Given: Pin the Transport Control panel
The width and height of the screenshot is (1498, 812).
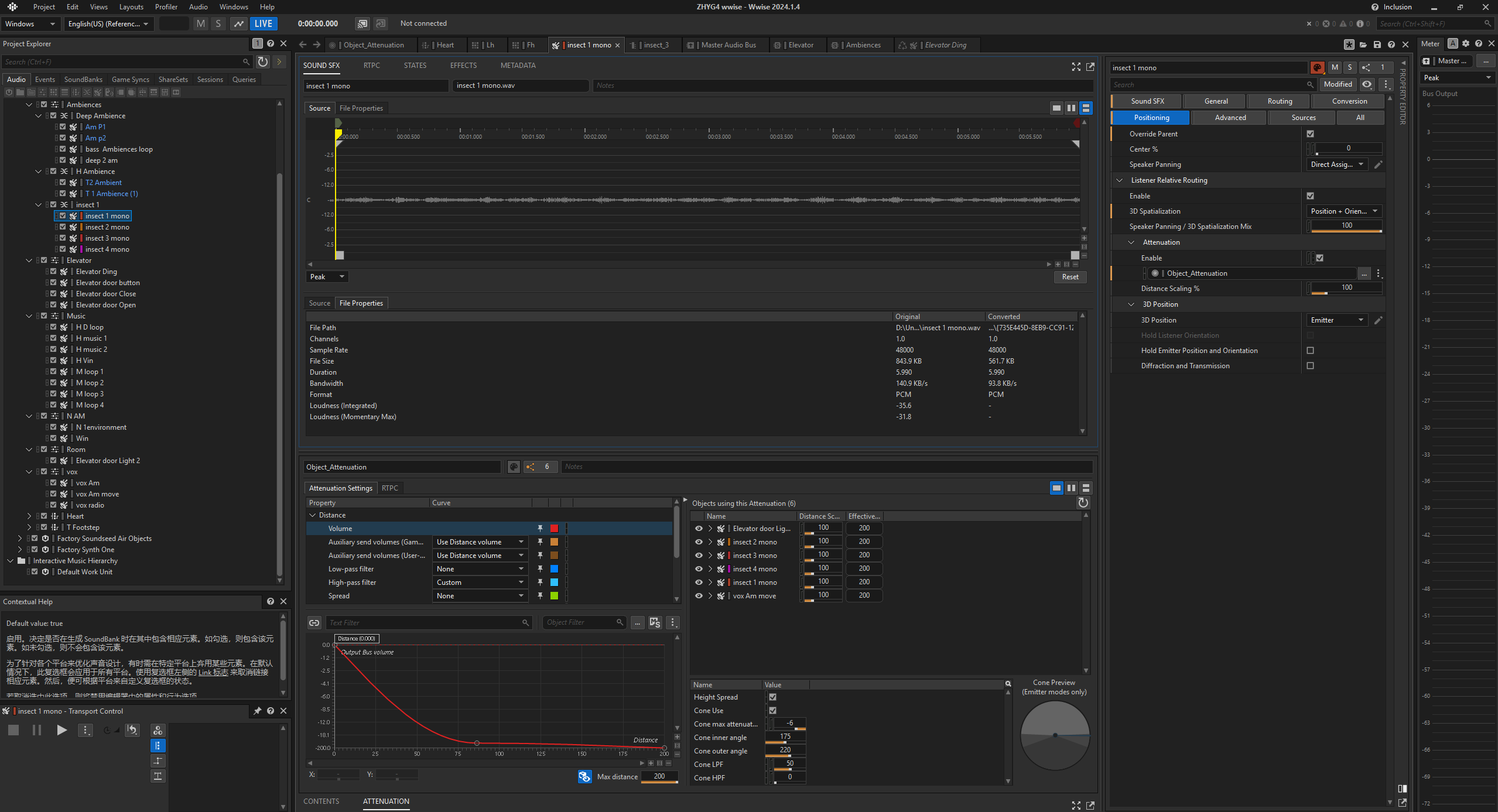Looking at the screenshot, I should [x=257, y=711].
